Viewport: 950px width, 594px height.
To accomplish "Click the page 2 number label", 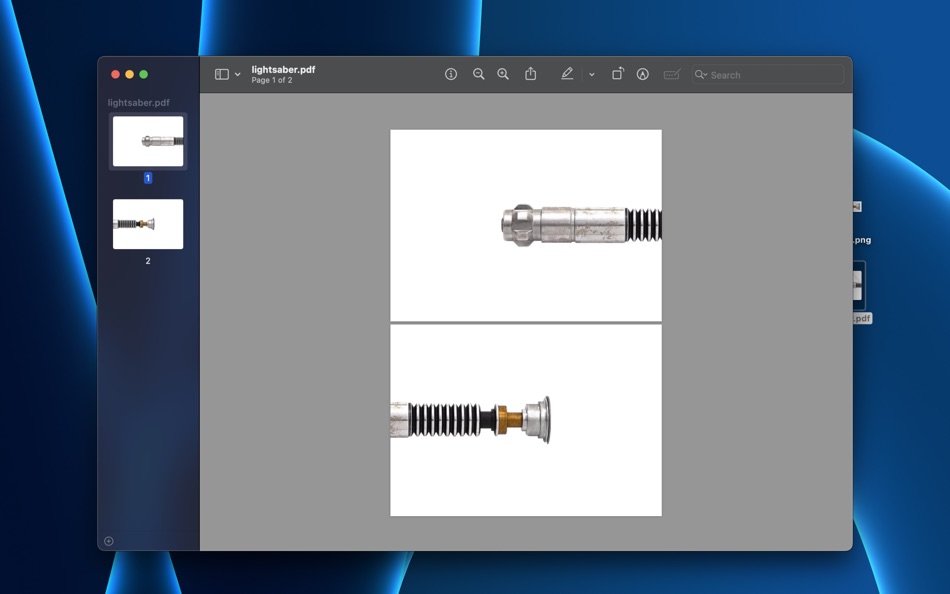I will [148, 261].
